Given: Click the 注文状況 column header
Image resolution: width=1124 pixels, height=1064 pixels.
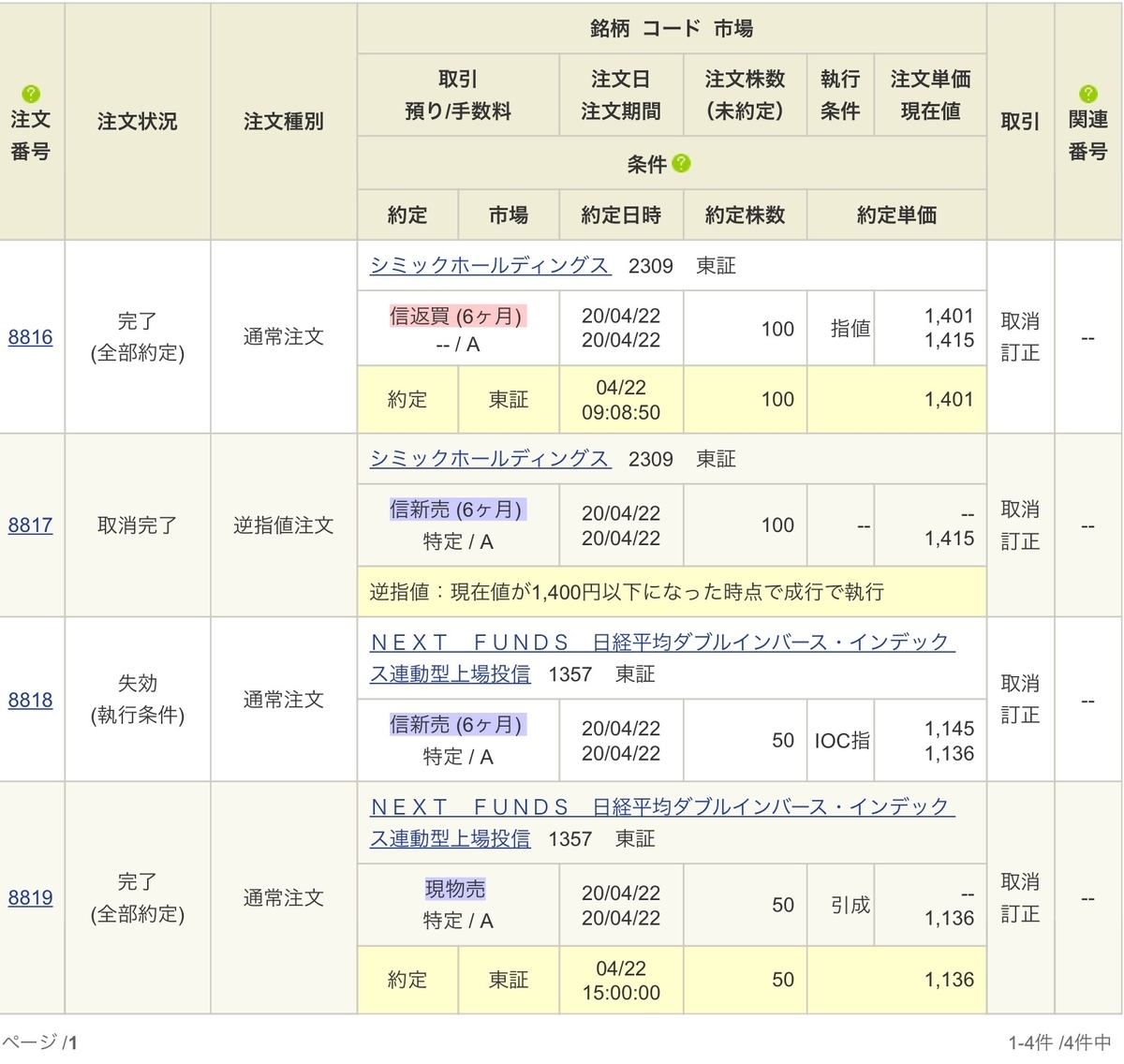Looking at the screenshot, I should [138, 122].
